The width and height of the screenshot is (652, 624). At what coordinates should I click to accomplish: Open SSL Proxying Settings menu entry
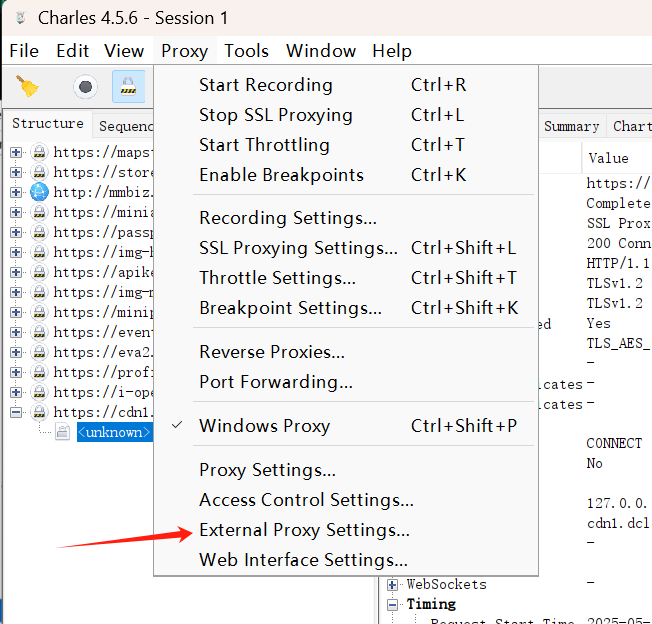298,248
